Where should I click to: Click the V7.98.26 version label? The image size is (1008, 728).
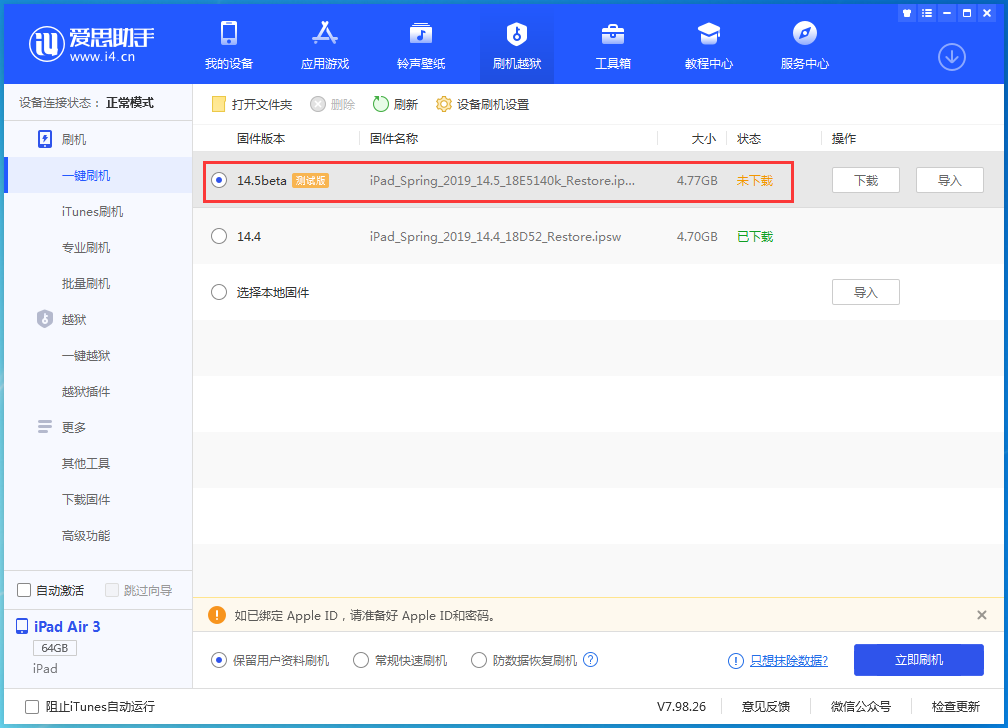[681, 707]
